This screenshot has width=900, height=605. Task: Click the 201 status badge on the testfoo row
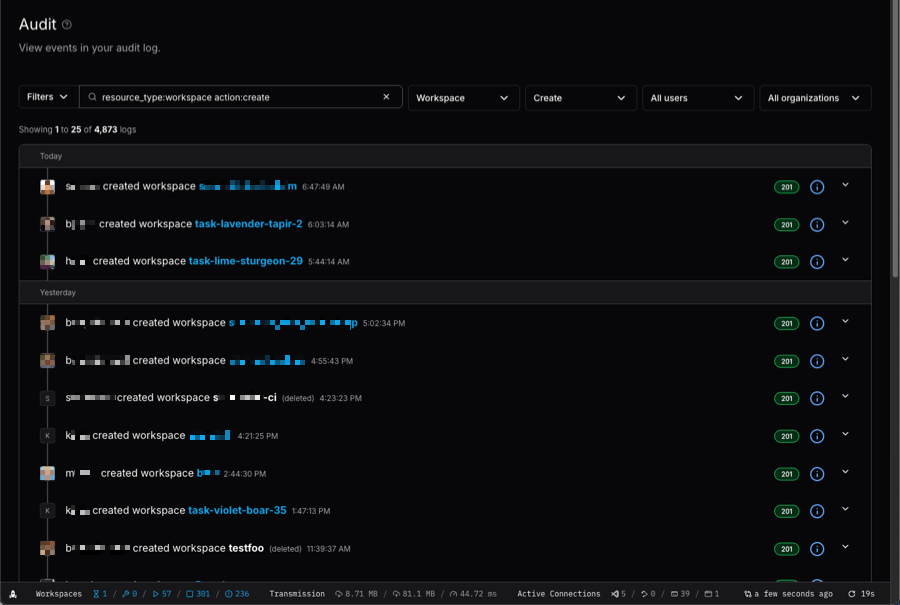pyautogui.click(x=786, y=547)
